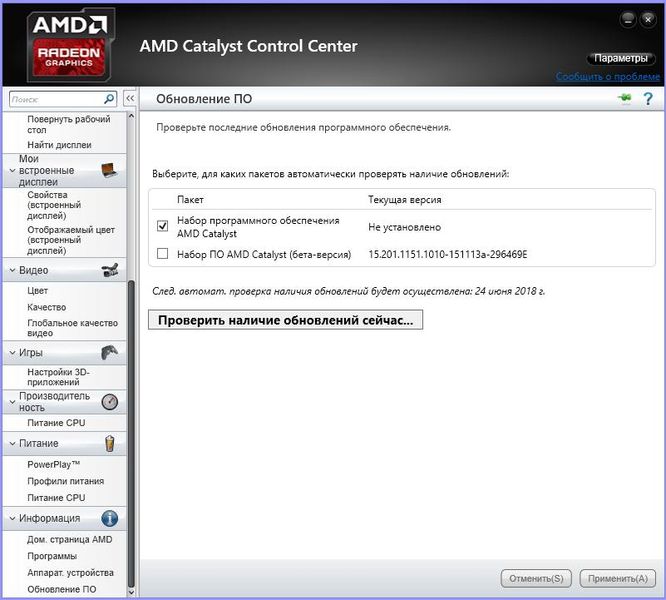
Task: Click the AMD Radeon Graphics logo
Action: pyautogui.click(x=71, y=45)
